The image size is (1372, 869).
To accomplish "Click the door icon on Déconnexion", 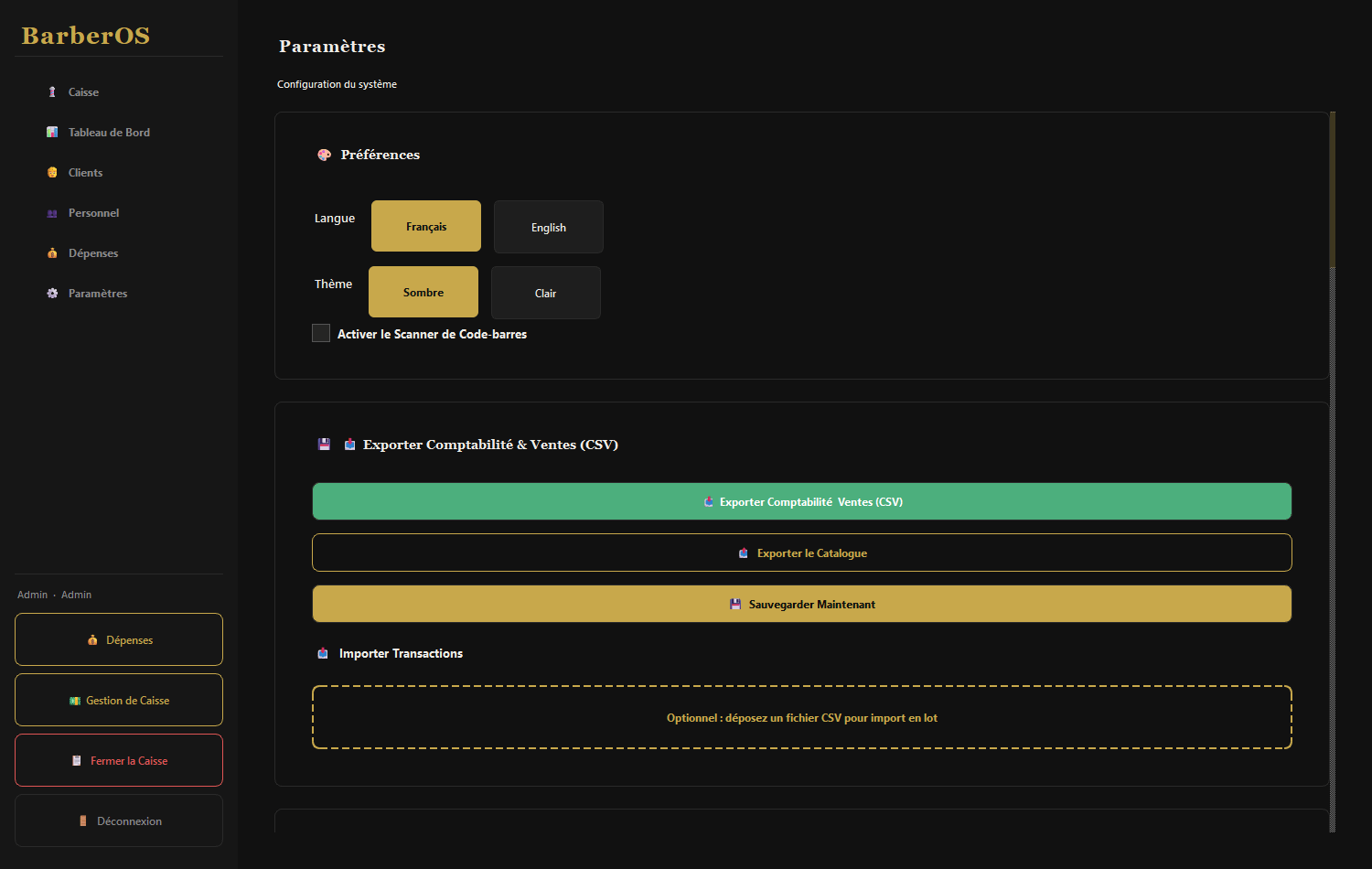I will 83,821.
